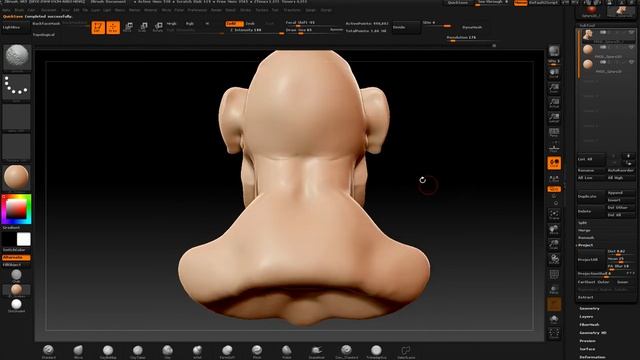Viewport: 640px width, 360px height.
Task: Expand the Geometry section
Action: [x=589, y=309]
